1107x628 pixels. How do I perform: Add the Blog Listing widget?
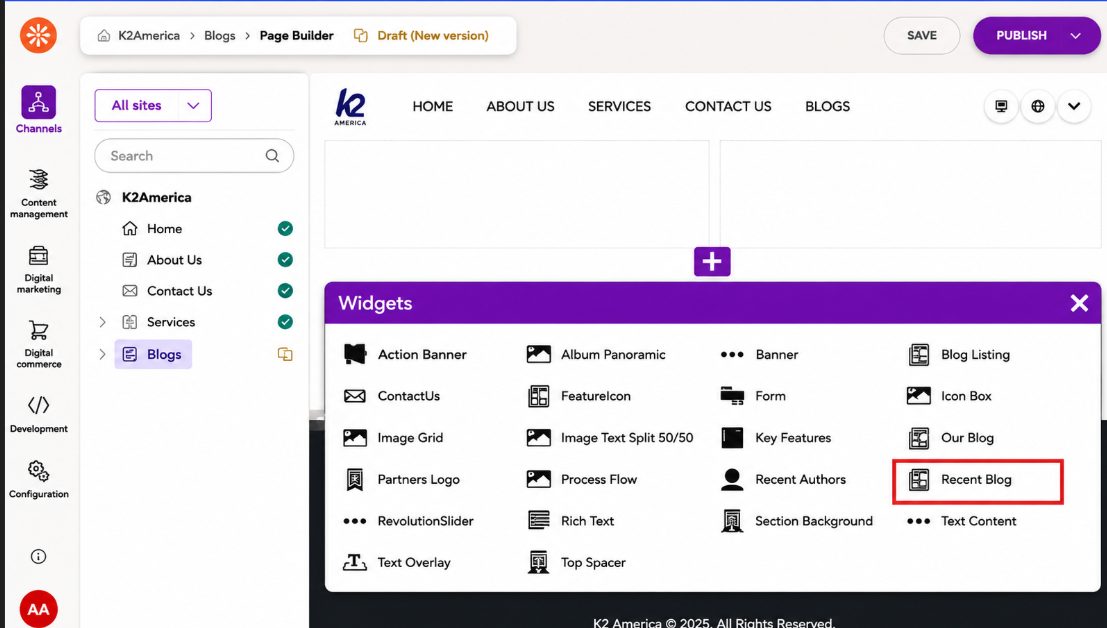[959, 354]
